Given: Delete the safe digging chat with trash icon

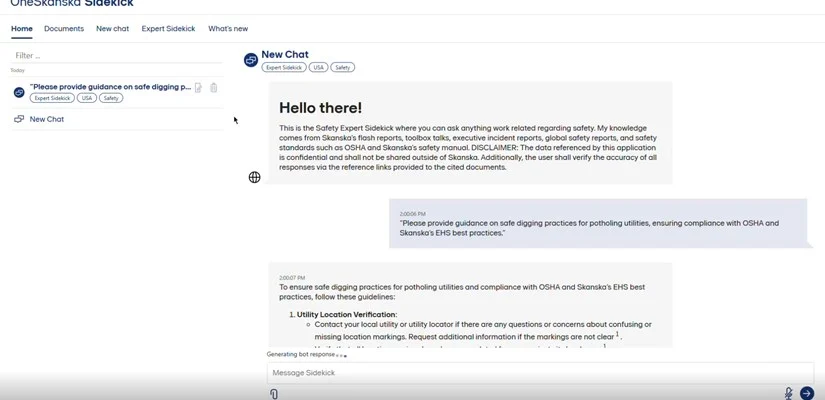Looking at the screenshot, I should [213, 88].
